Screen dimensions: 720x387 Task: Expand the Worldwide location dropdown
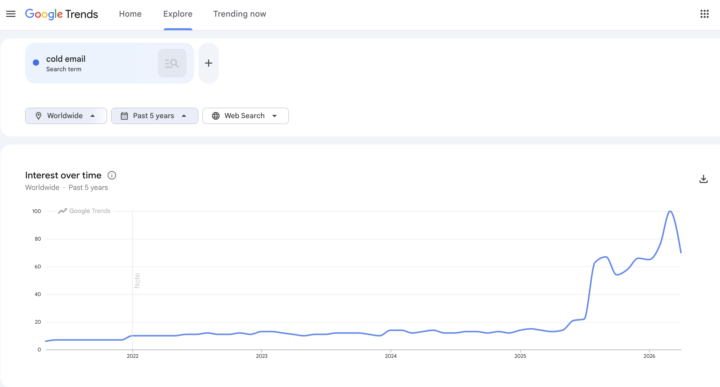coord(66,116)
